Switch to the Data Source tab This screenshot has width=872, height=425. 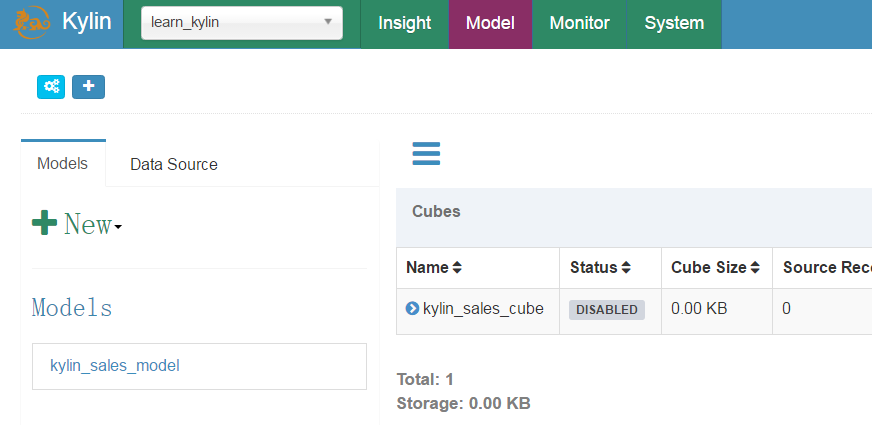click(x=174, y=165)
